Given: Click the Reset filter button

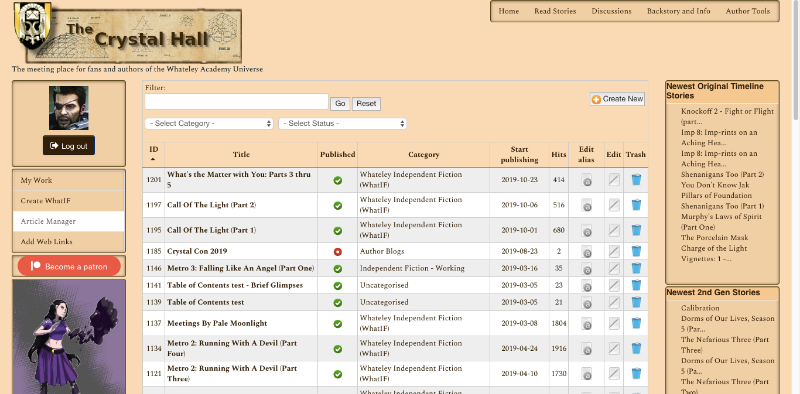Looking at the screenshot, I should [x=366, y=104].
